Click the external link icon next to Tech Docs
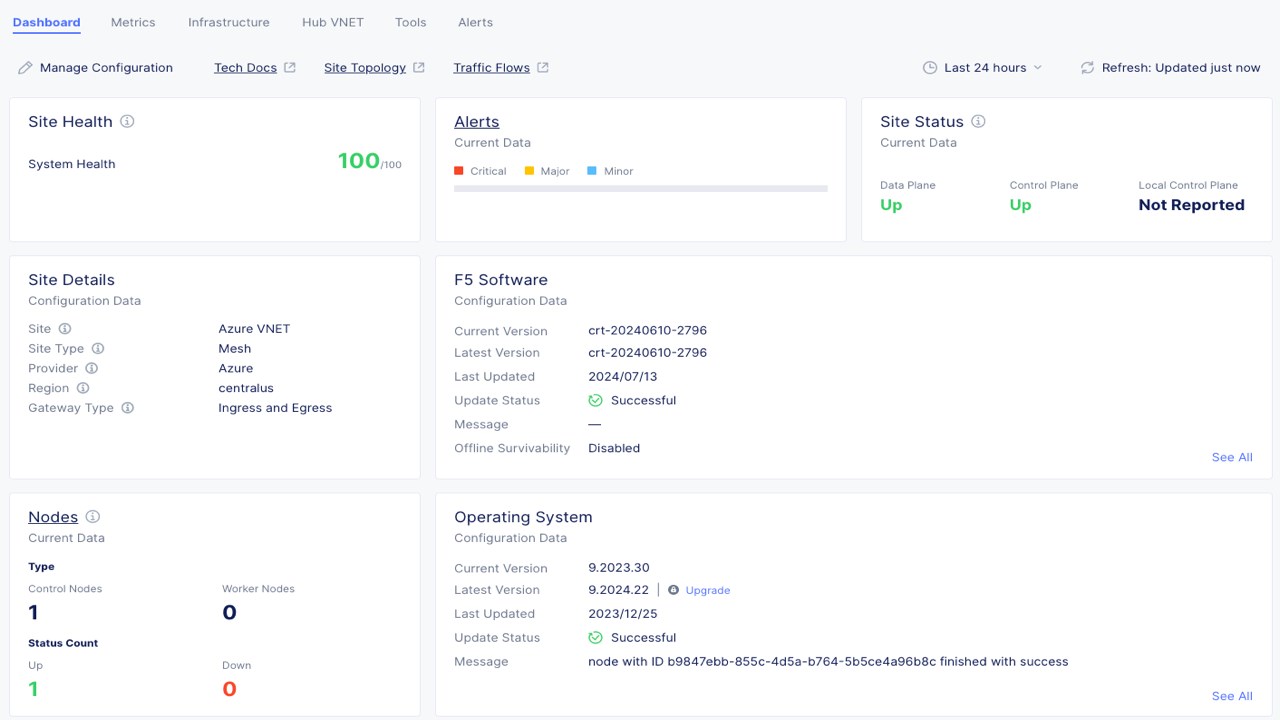 coord(290,68)
